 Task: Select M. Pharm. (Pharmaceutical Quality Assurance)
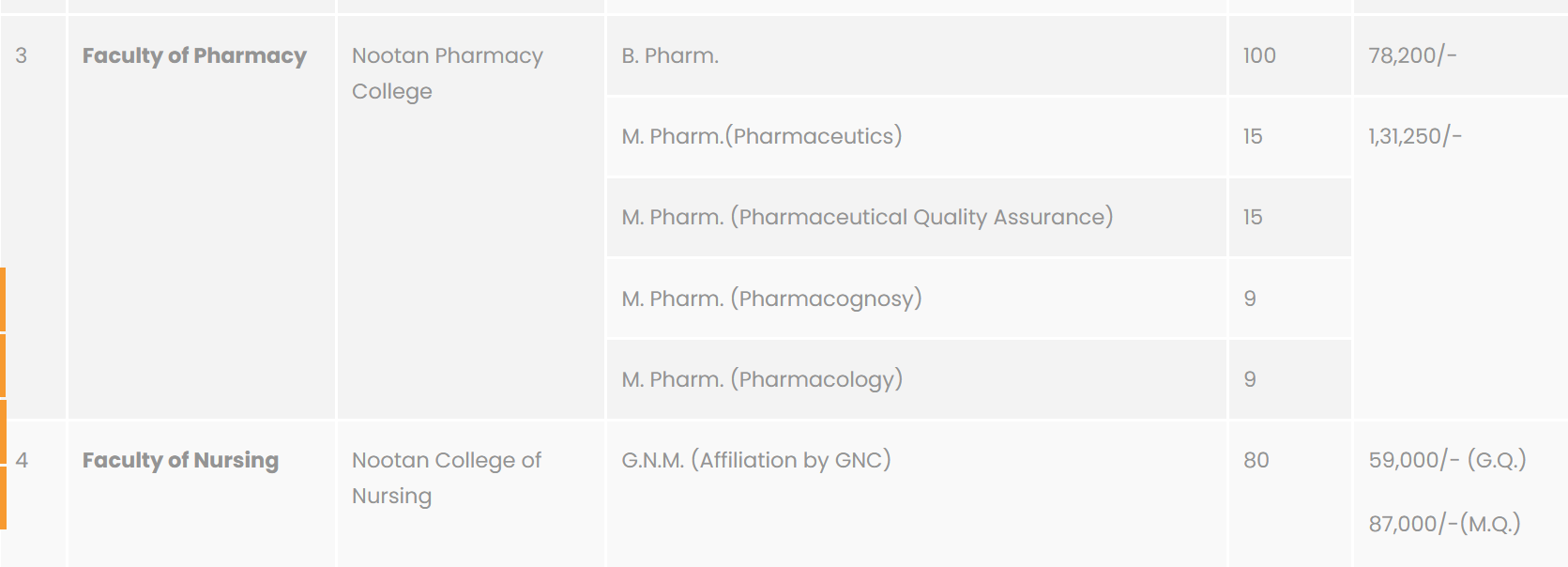pos(866,218)
